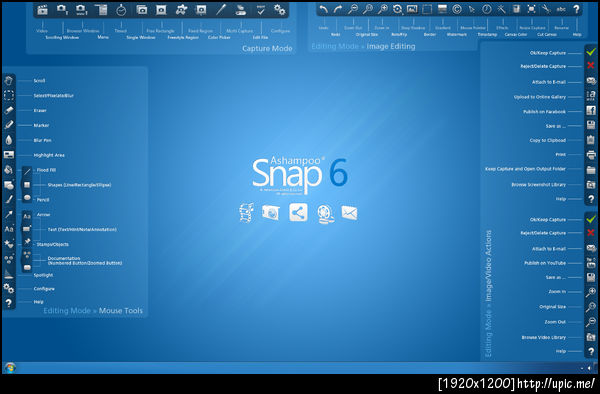Open the Browse Video Library icon
Viewport: 600px width, 394px height.
click(x=591, y=337)
